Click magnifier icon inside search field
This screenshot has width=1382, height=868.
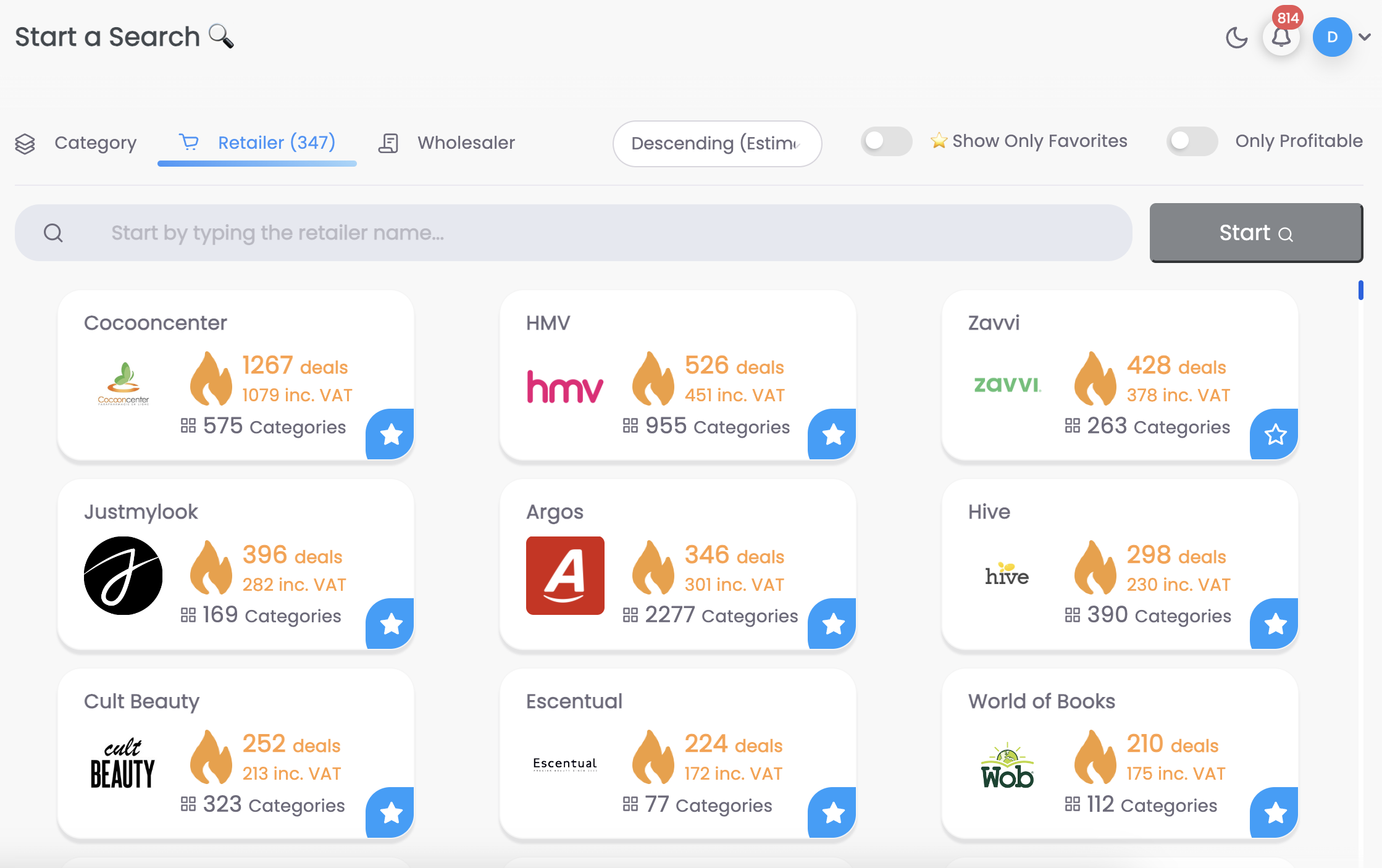(x=53, y=233)
